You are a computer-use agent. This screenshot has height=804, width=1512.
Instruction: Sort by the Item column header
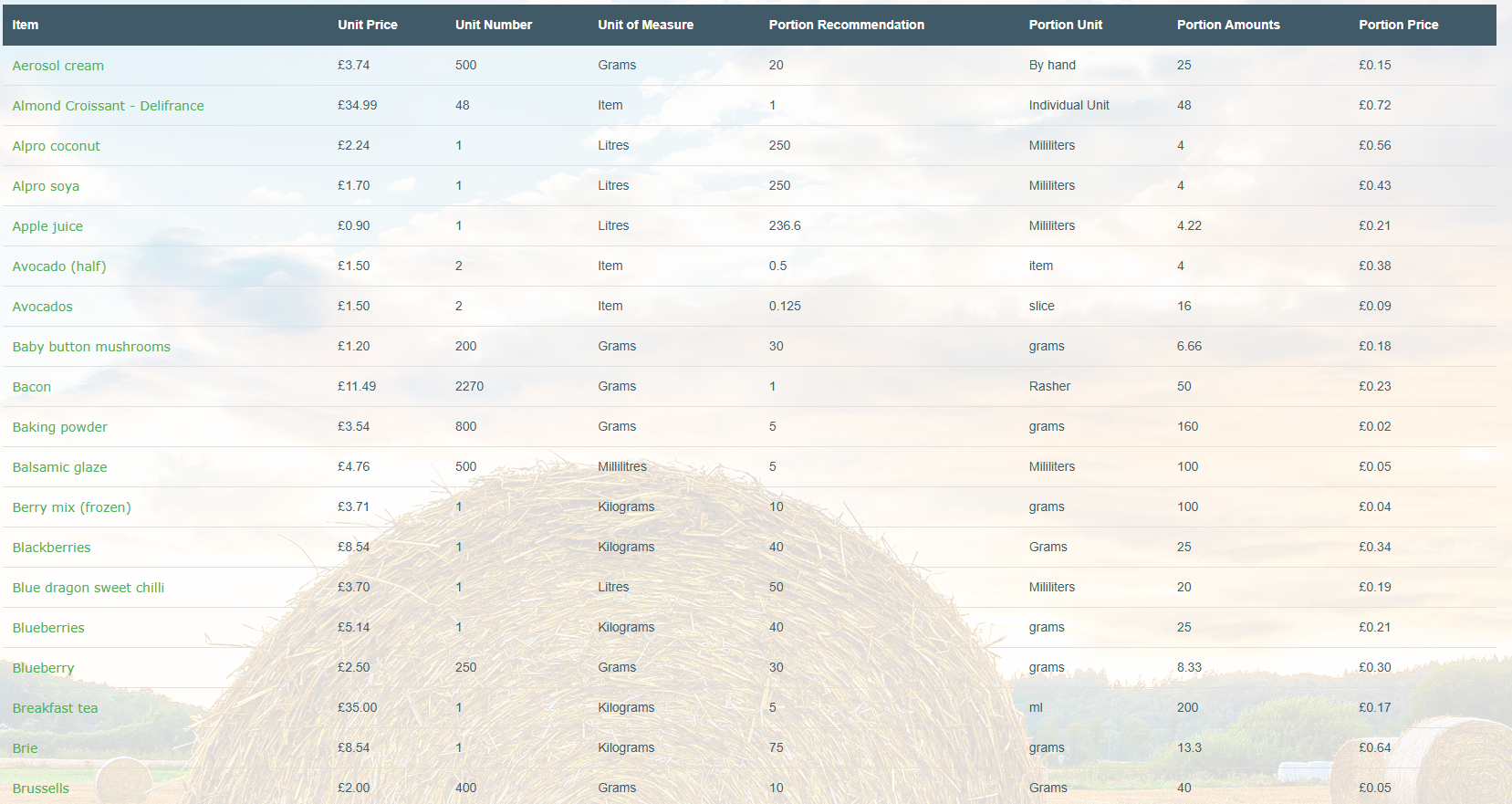(x=26, y=25)
